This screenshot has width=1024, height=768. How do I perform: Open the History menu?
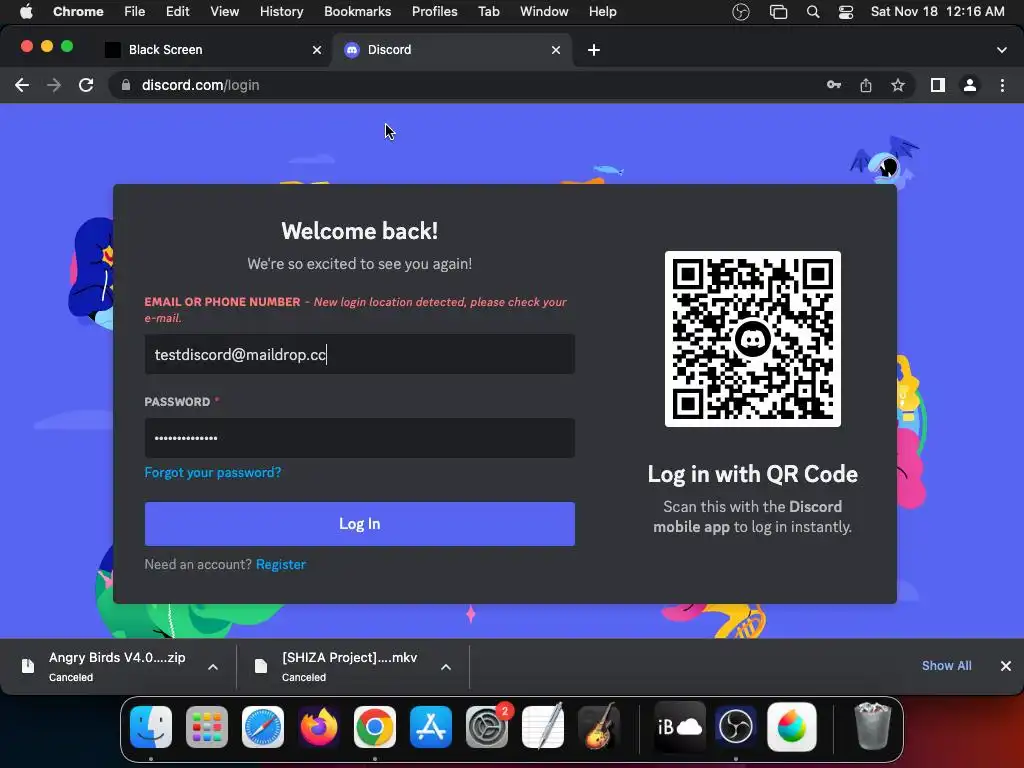pyautogui.click(x=281, y=12)
